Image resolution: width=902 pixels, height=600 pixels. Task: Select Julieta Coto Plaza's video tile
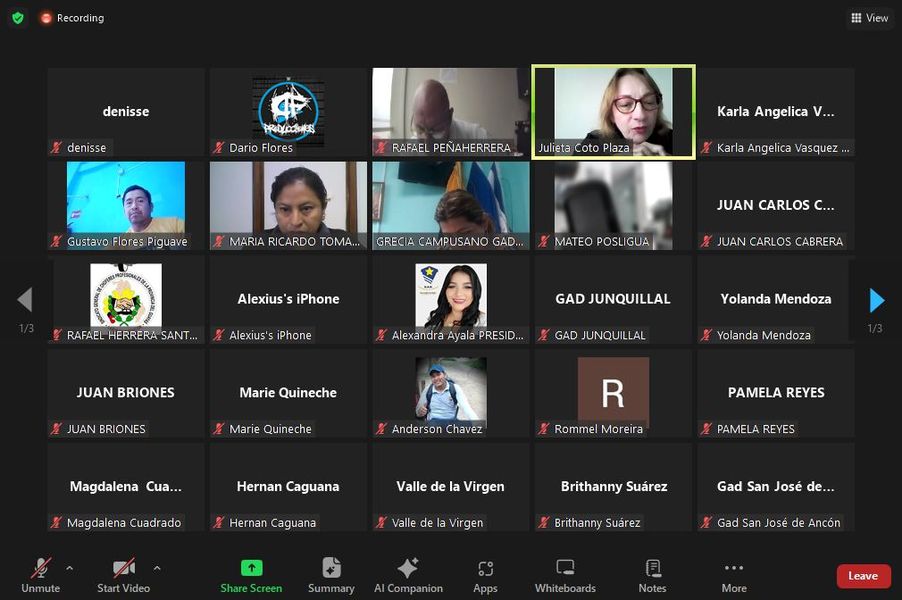click(x=613, y=111)
